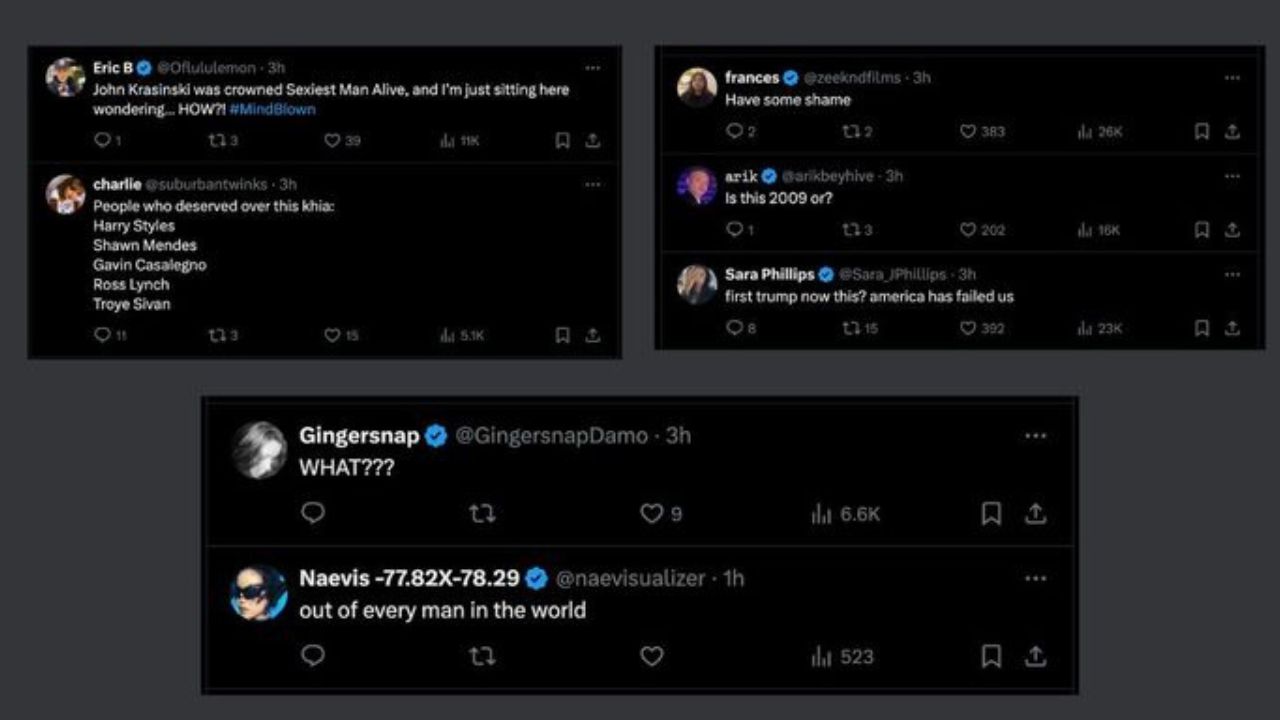Open more options menu on Gingersnap's tweet
Viewport: 1280px width, 720px height.
[1036, 436]
